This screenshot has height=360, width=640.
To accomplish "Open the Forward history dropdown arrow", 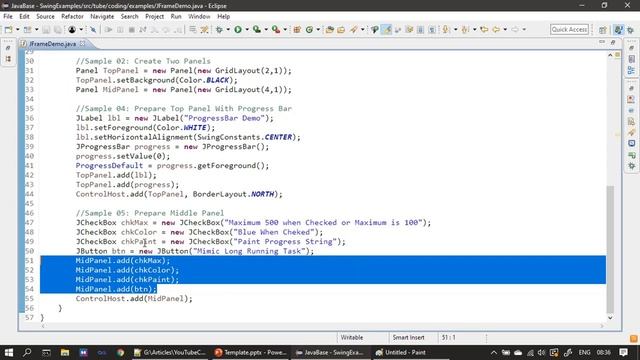I will point(524,29).
